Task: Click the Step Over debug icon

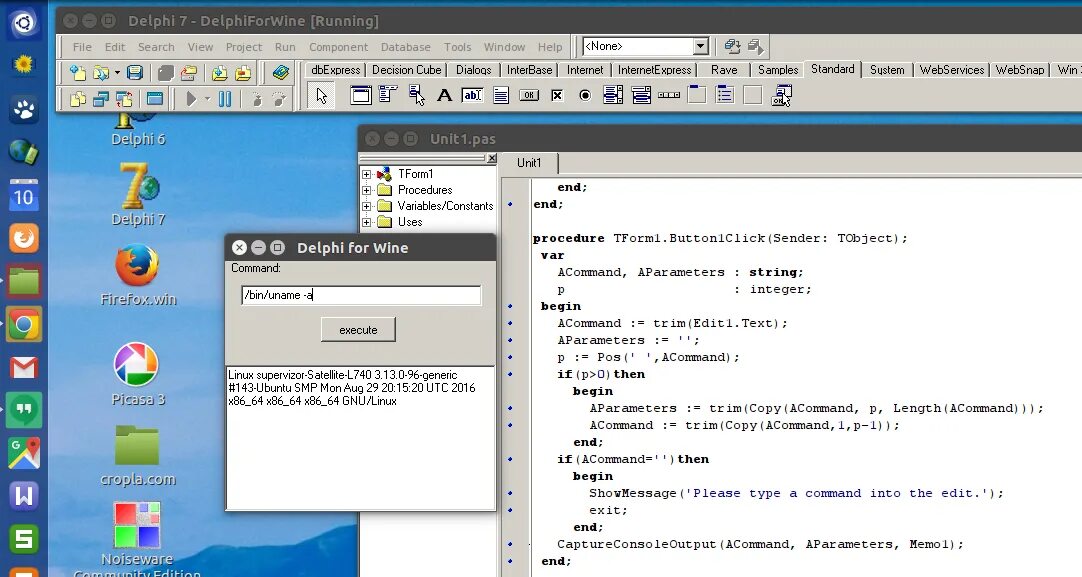Action: point(279,99)
